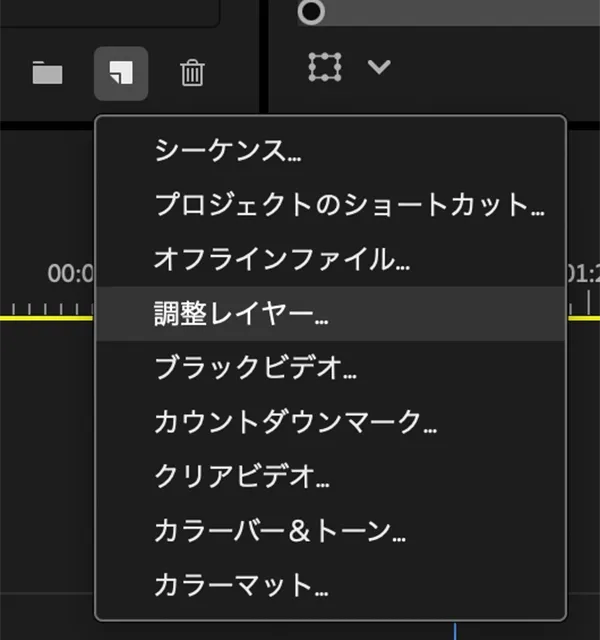Image resolution: width=600 pixels, height=640 pixels.
Task: Select カウントダウンマーク... option
Action: click(330, 422)
